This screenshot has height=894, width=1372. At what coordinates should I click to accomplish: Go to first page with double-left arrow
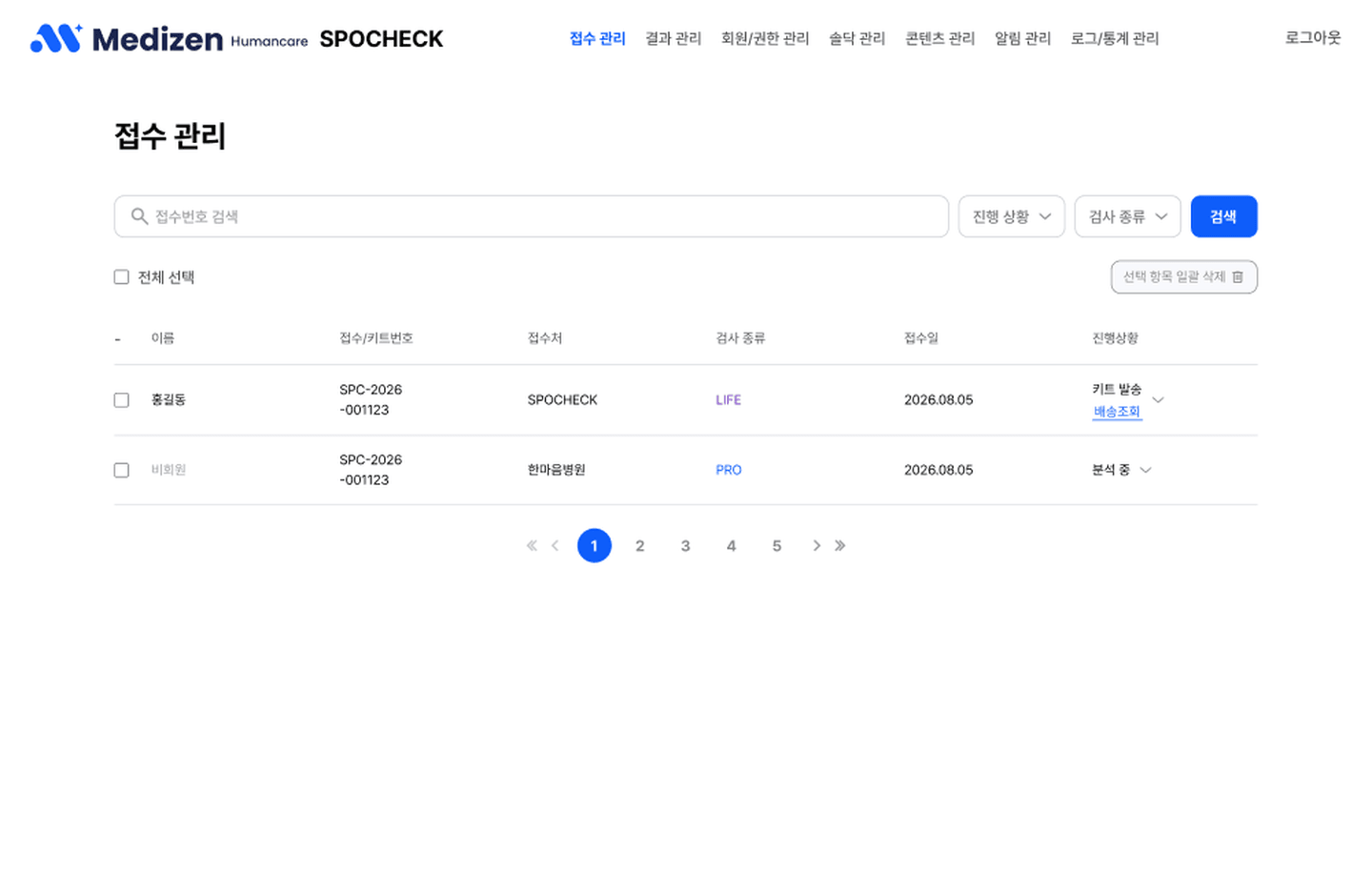tap(532, 545)
